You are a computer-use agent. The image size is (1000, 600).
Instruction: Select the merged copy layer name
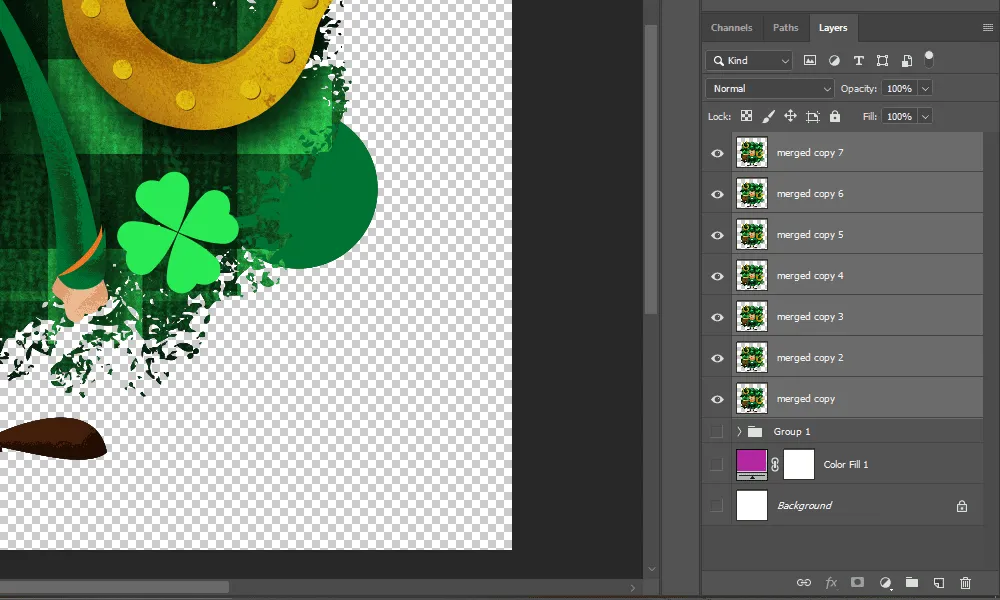coord(805,399)
